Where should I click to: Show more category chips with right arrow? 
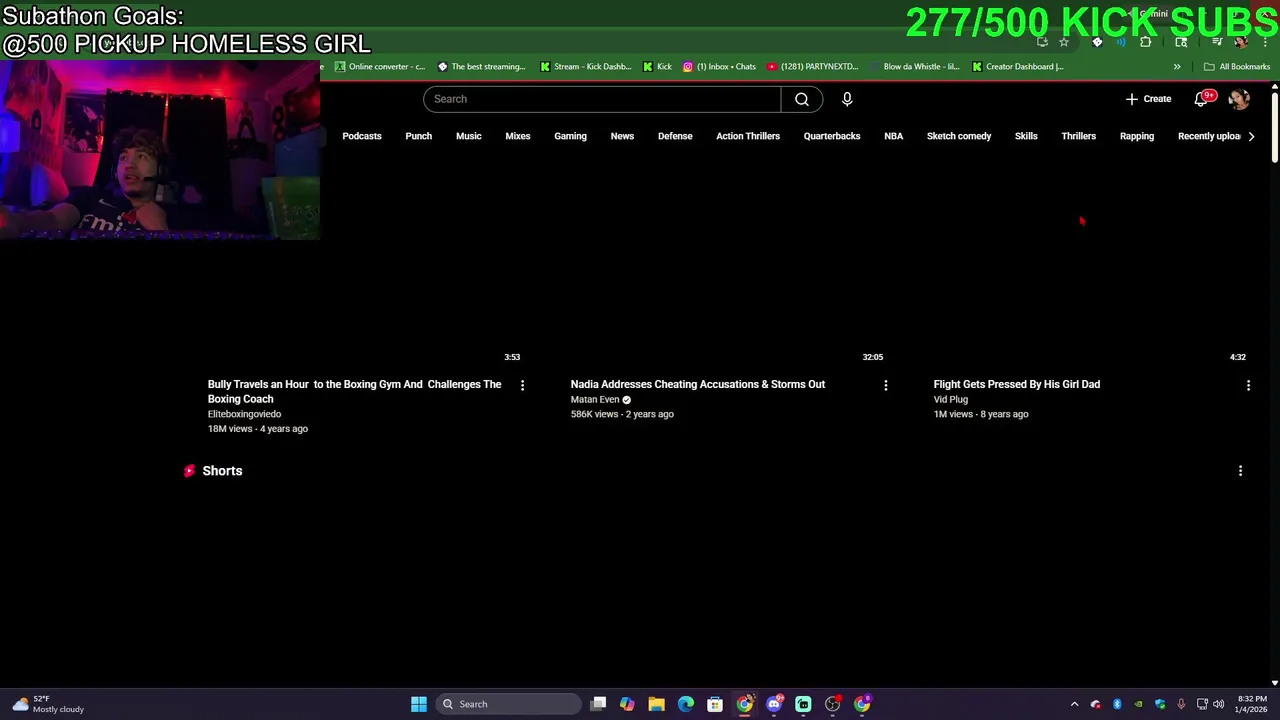point(1251,136)
